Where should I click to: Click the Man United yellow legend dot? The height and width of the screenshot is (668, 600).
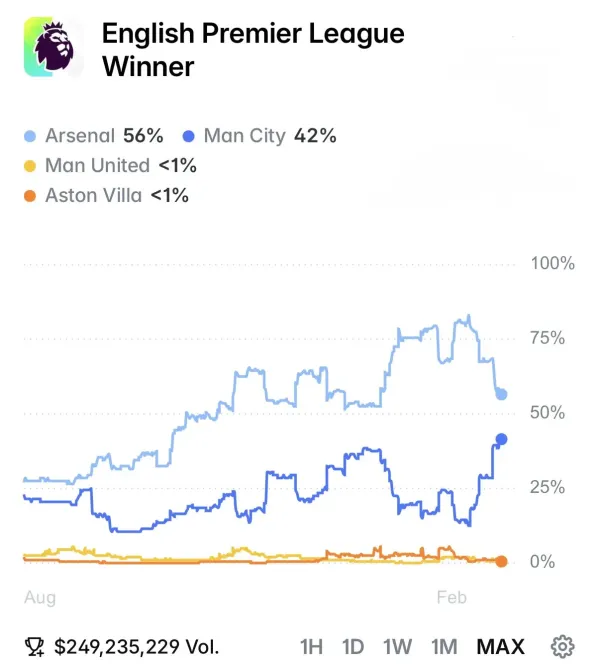tap(30, 166)
